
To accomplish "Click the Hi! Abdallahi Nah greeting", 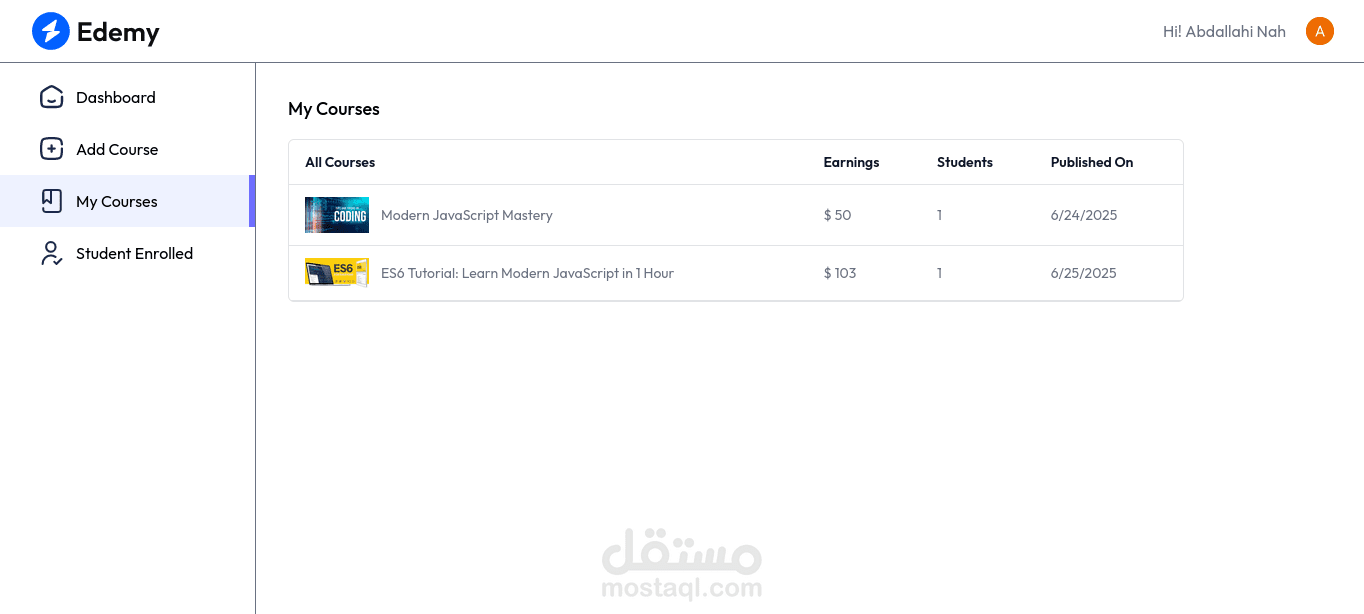I will pos(1224,32).
